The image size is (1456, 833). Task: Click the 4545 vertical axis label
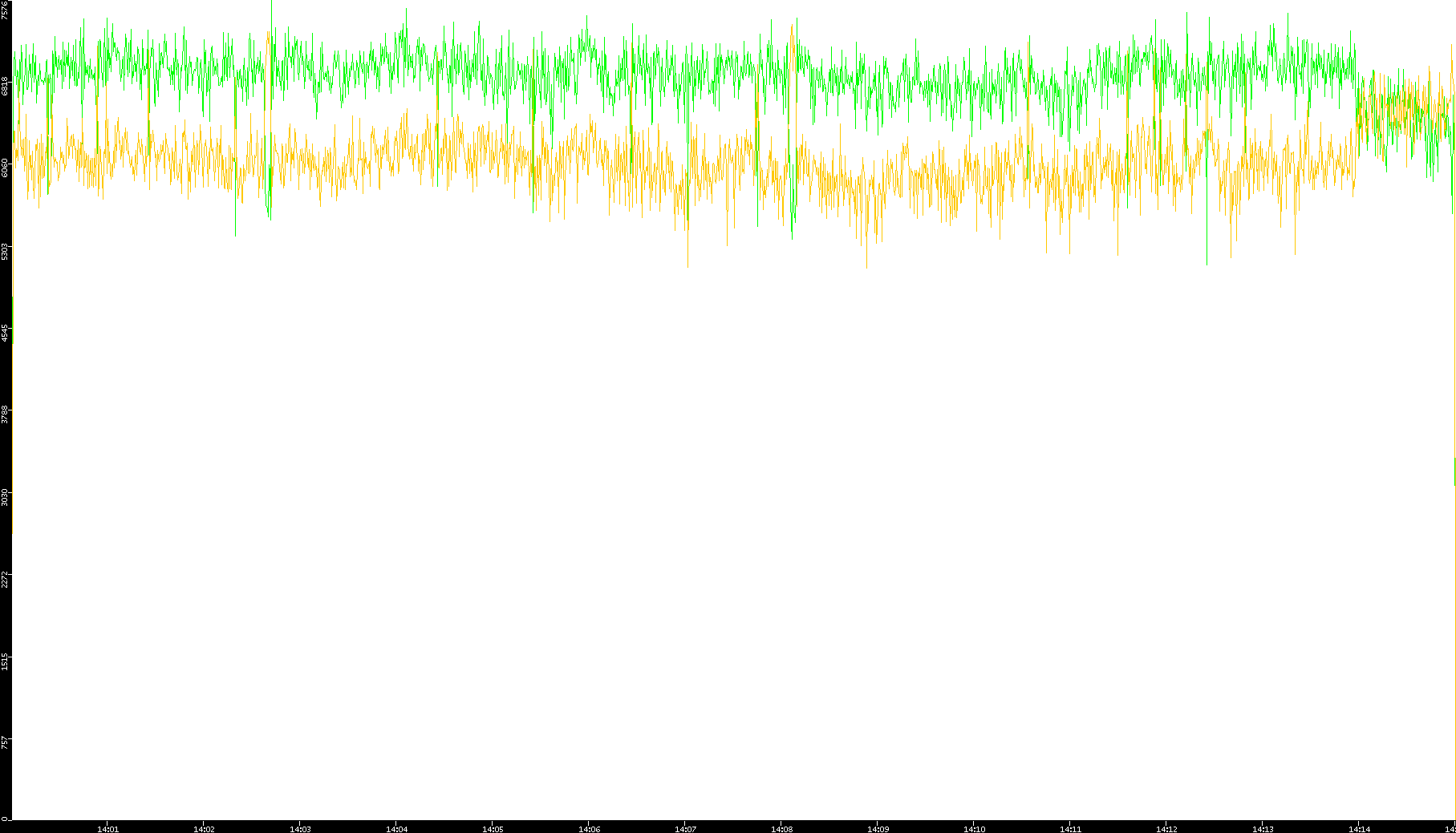pyautogui.click(x=6, y=333)
